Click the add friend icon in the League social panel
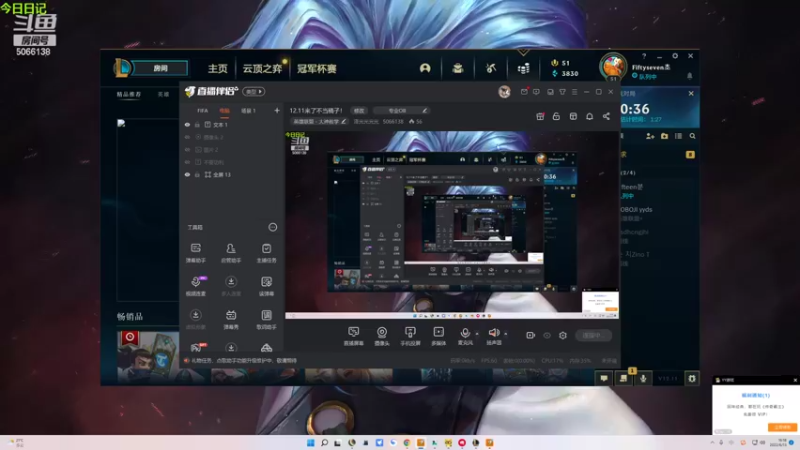The width and height of the screenshot is (800, 450). 650,136
